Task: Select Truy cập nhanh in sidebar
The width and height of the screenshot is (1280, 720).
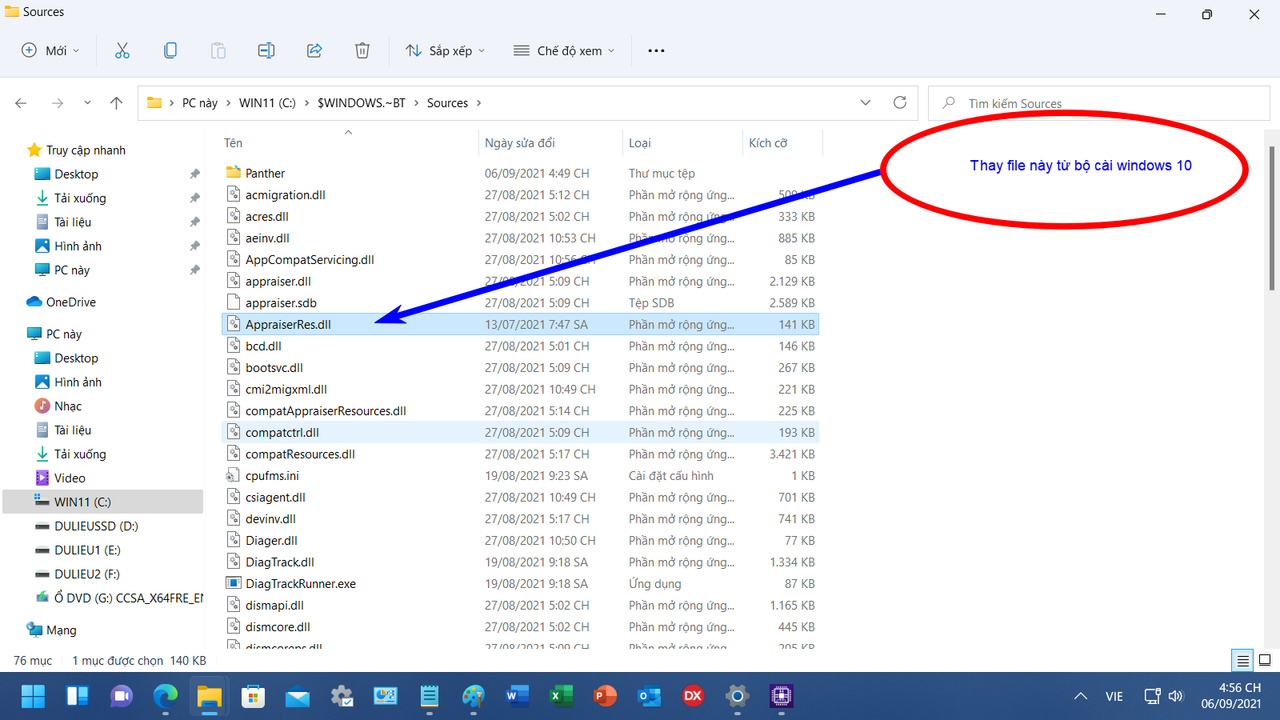Action: tap(86, 150)
